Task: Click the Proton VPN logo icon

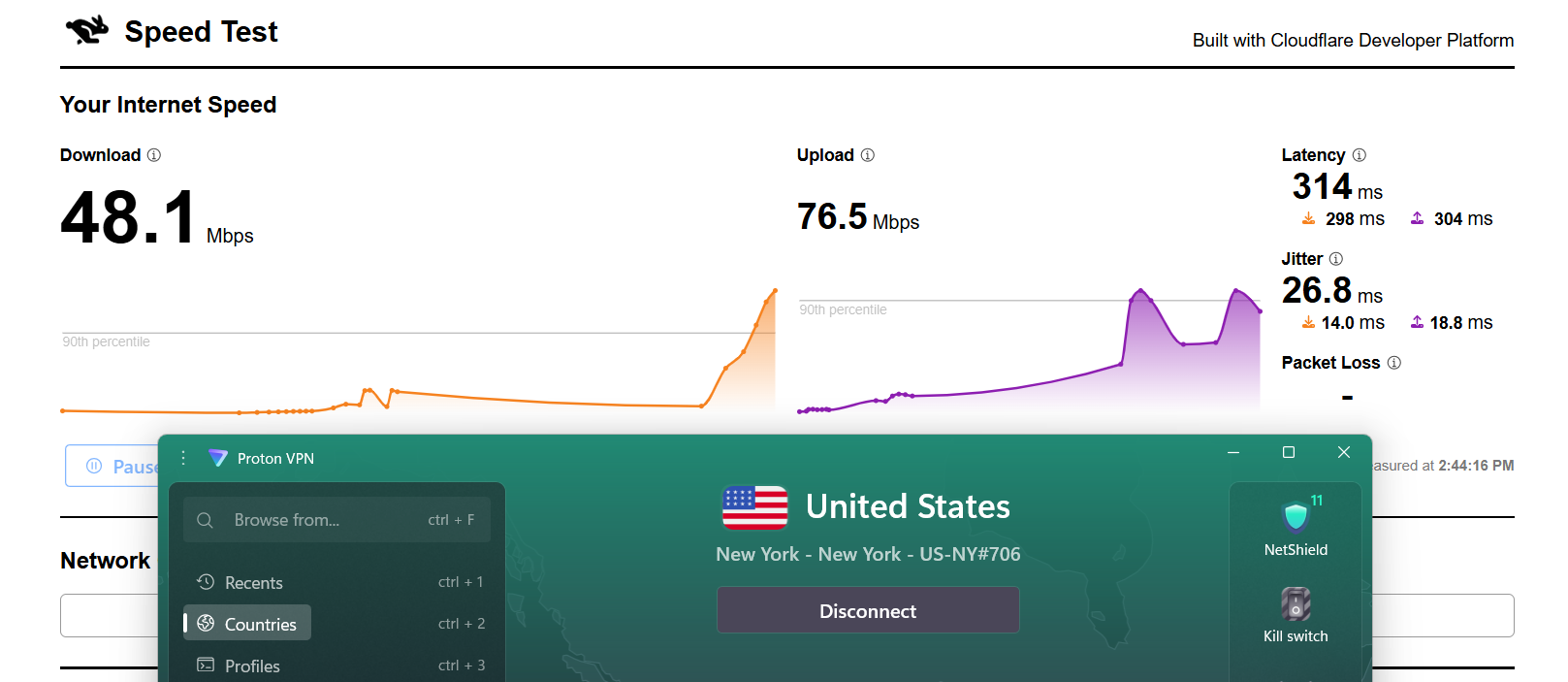Action: (217, 458)
